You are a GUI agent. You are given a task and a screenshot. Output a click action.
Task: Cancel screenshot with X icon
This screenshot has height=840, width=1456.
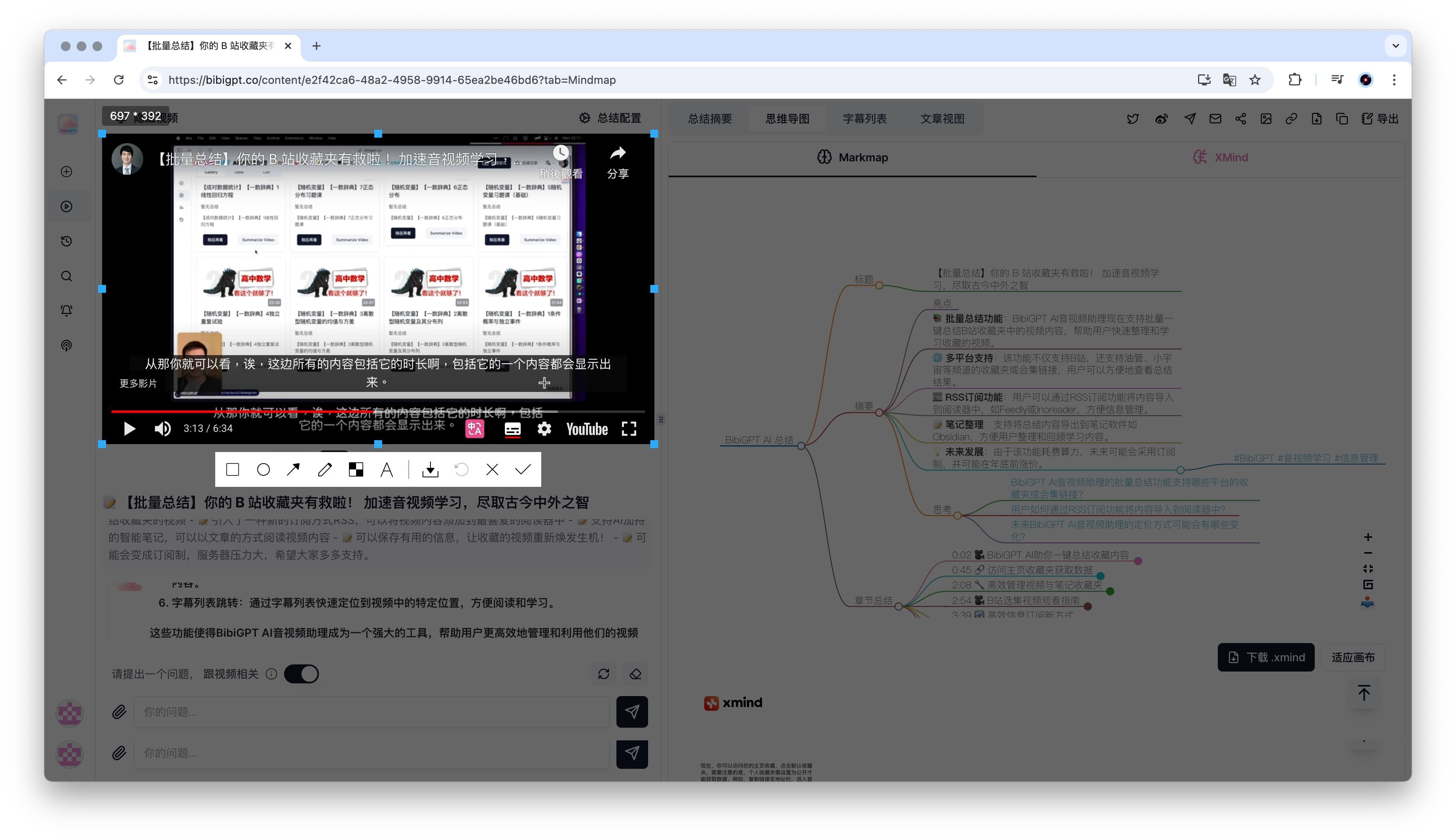[x=492, y=469]
